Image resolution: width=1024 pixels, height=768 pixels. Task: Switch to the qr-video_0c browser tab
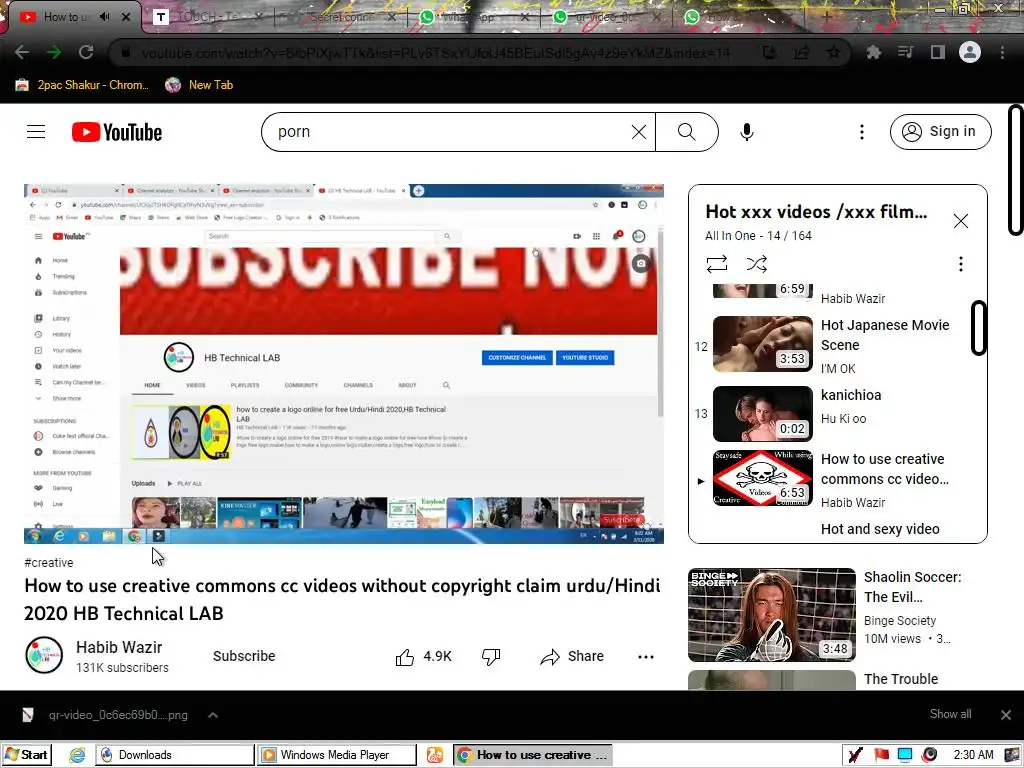coord(607,17)
